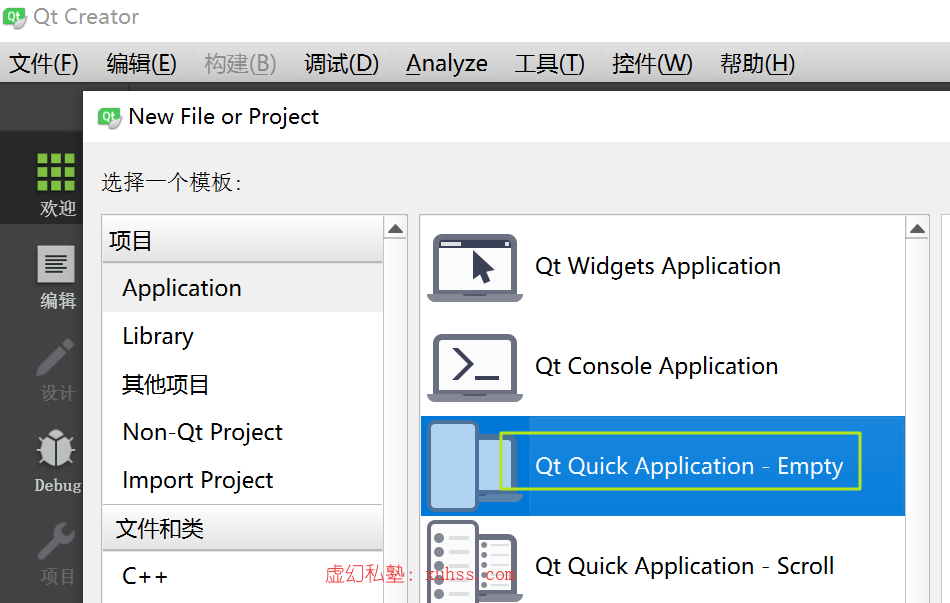The height and width of the screenshot is (603, 950).
Task: Switch to Debug mode bug icon
Action: pyautogui.click(x=56, y=448)
